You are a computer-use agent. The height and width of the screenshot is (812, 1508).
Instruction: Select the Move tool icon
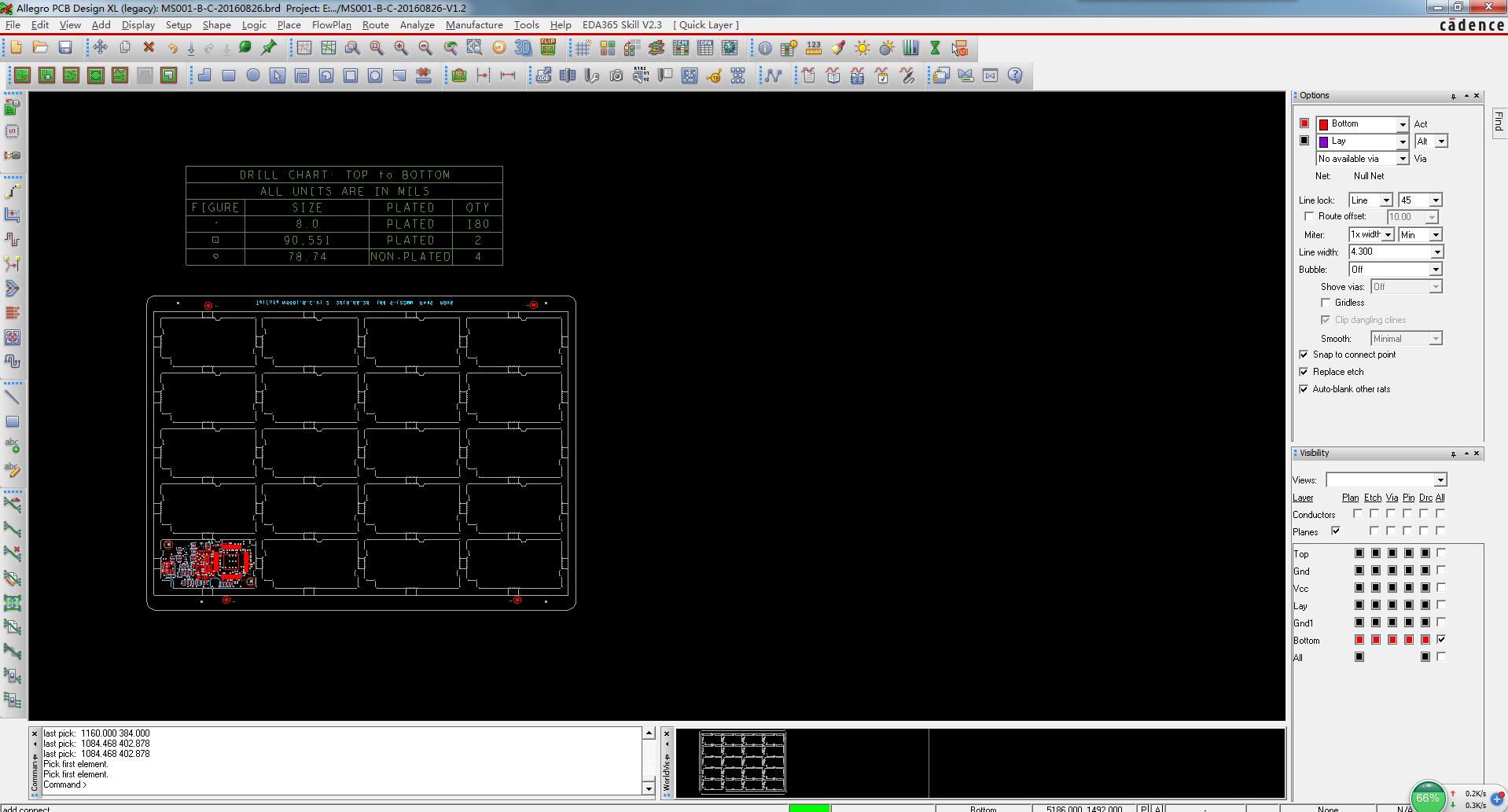[100, 48]
